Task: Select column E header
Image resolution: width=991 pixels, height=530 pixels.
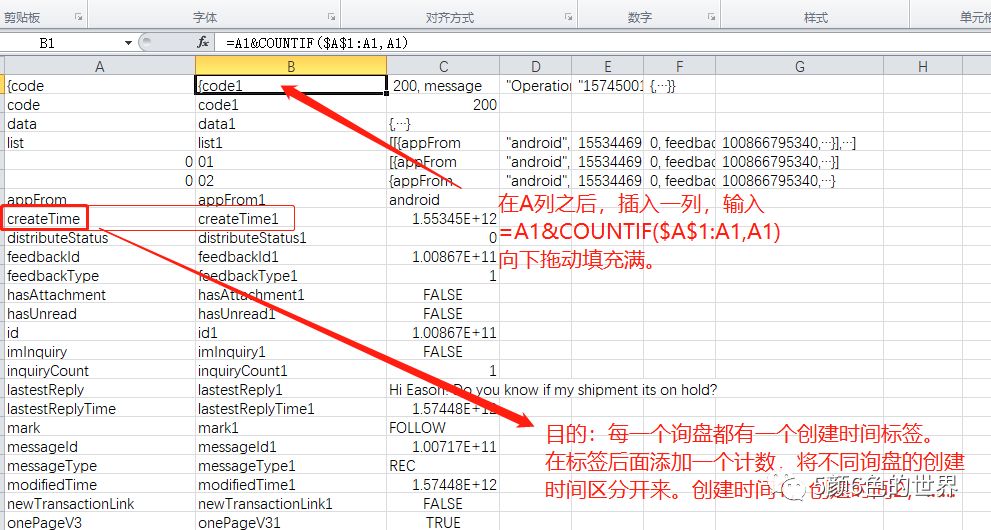Action: tap(607, 66)
